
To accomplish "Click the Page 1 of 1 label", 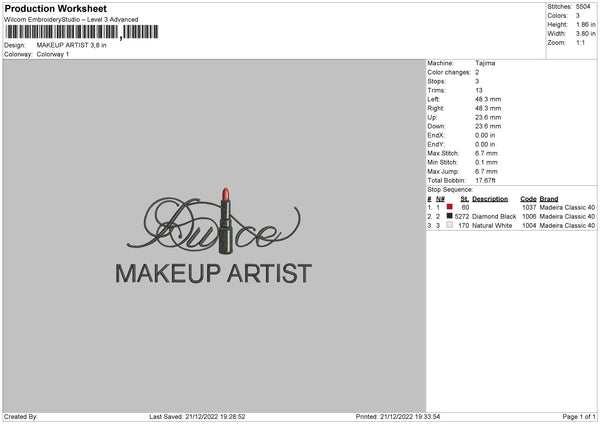I will [x=579, y=417].
